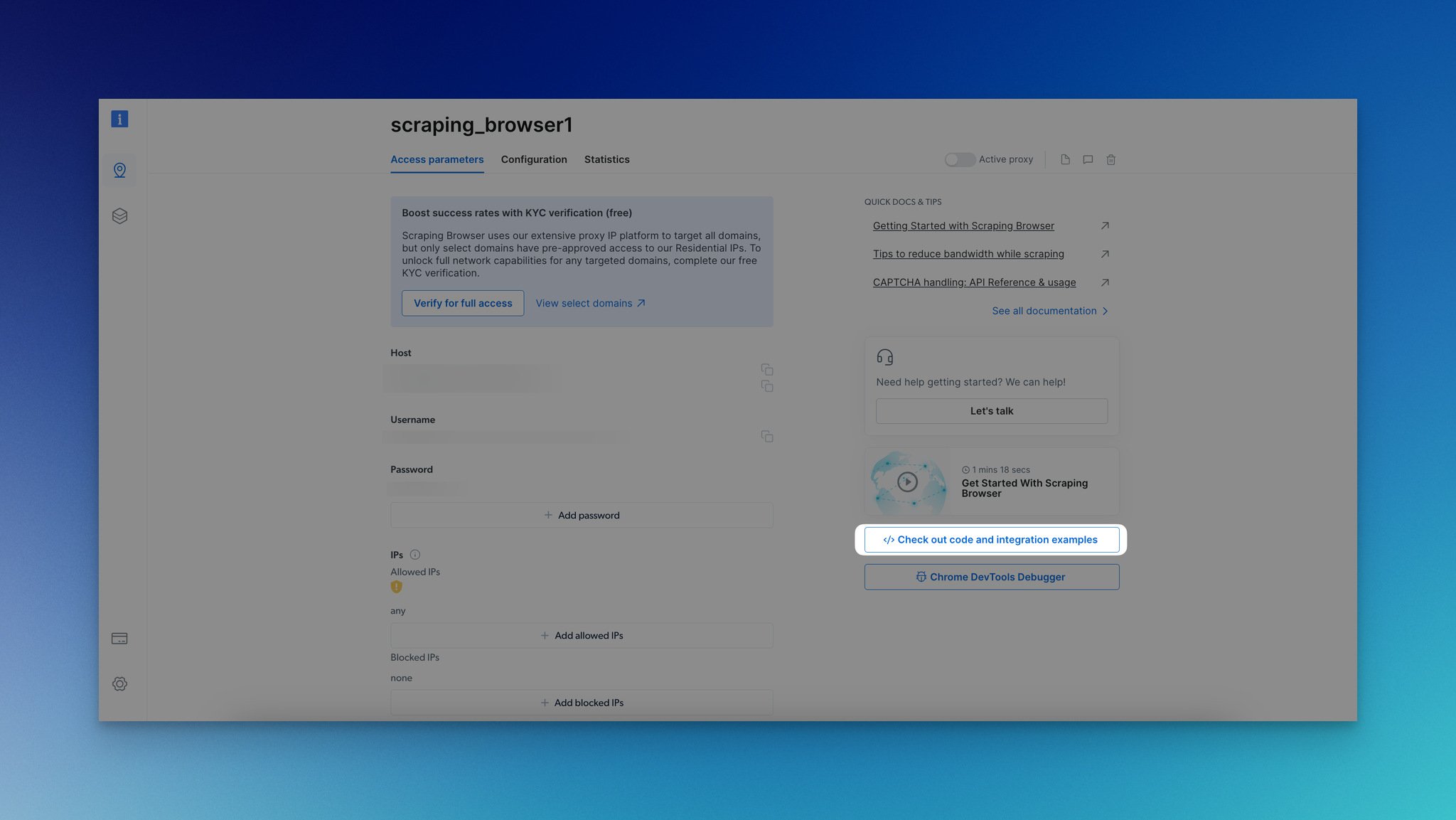The width and height of the screenshot is (1456, 820).
Task: Click the trash delete icon in header
Action: [x=1110, y=159]
